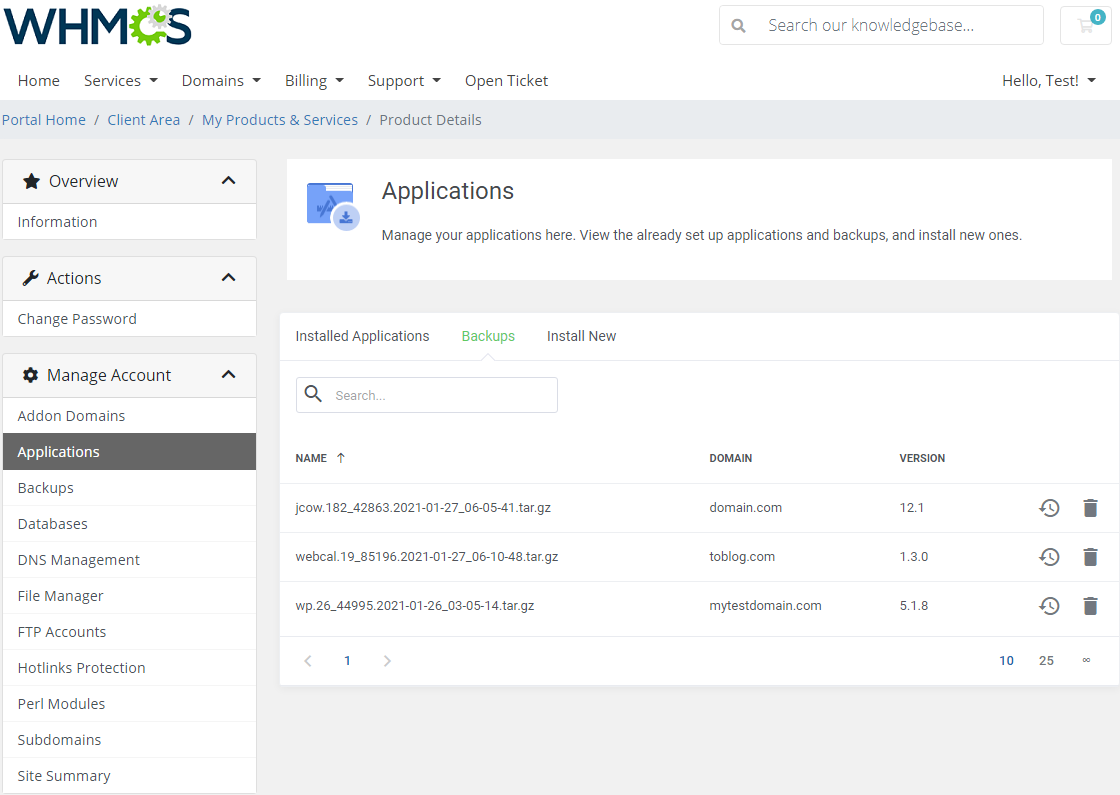This screenshot has width=1120, height=795.
Task: Open the Hello, Test! account dropdown
Action: point(1049,81)
